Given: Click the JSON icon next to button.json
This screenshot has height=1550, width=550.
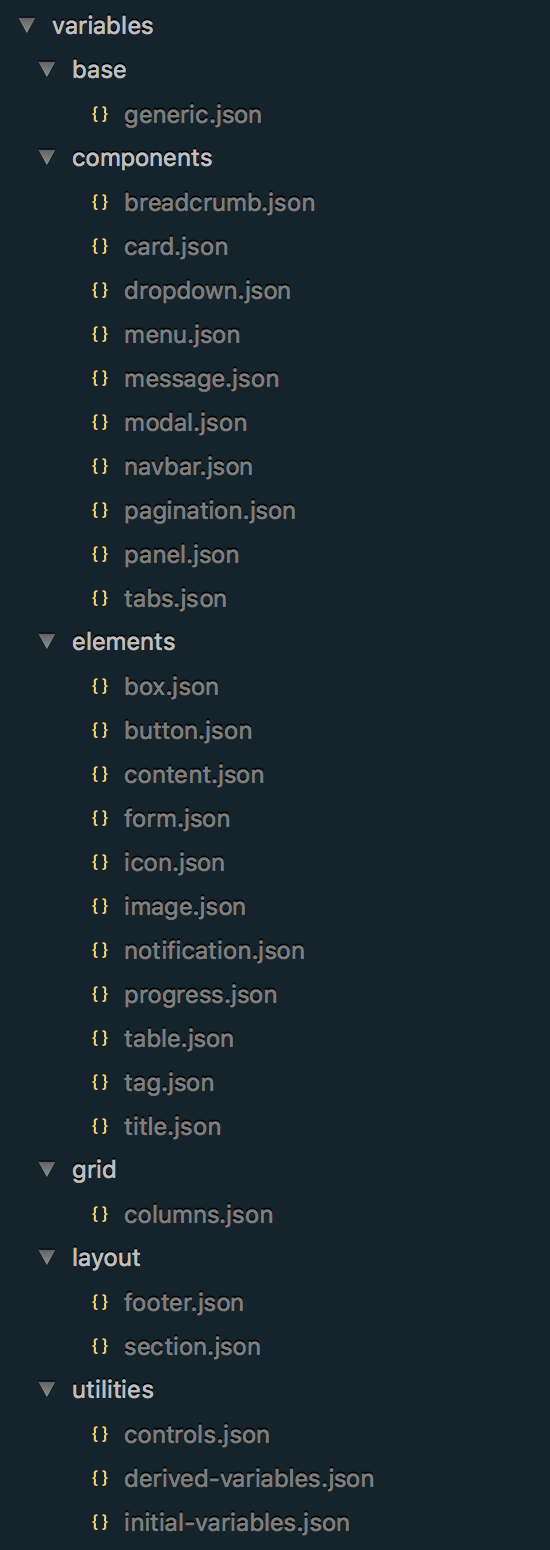Looking at the screenshot, I should point(99,730).
